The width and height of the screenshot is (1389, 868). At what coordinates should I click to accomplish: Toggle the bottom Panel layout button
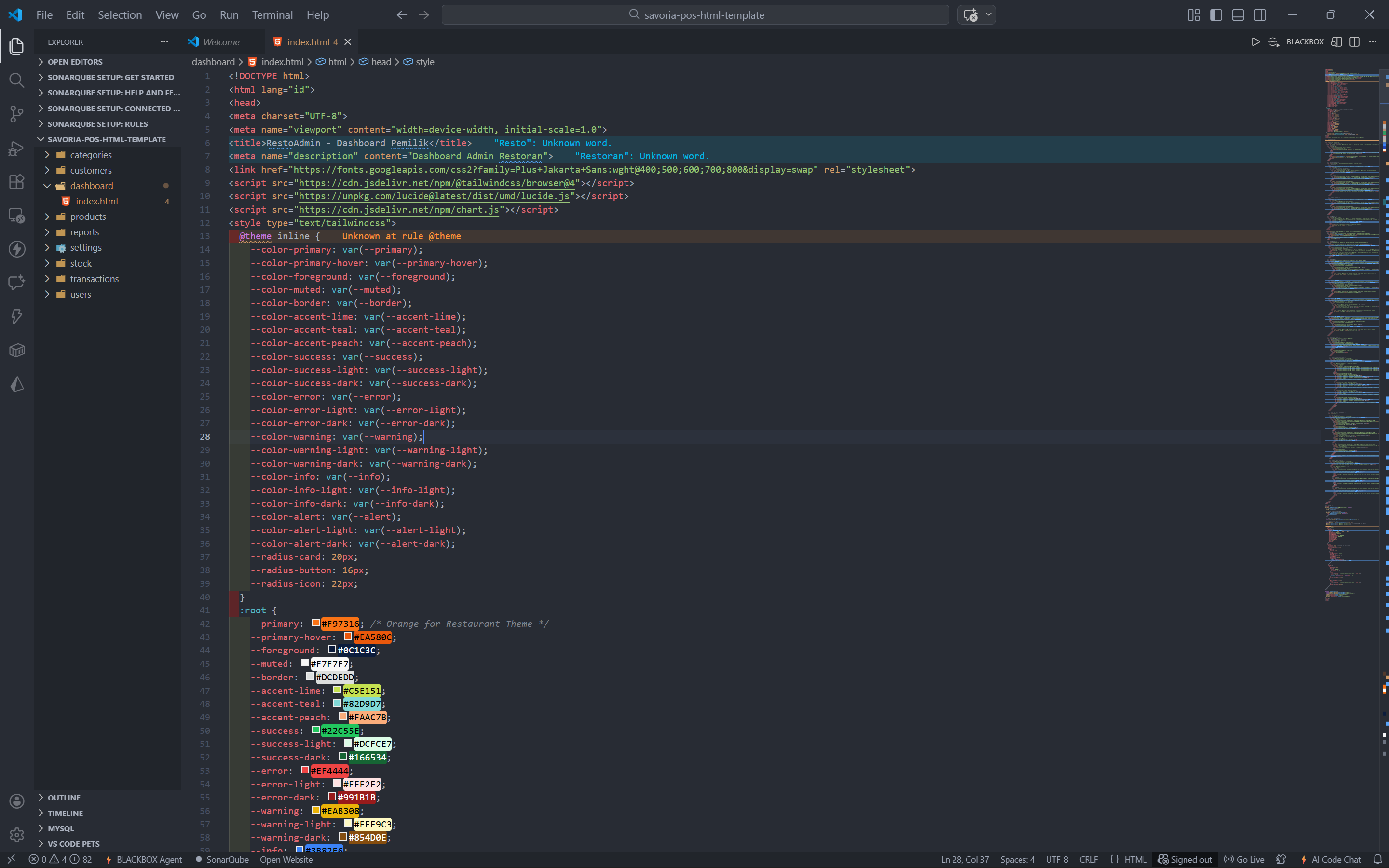tap(1238, 15)
